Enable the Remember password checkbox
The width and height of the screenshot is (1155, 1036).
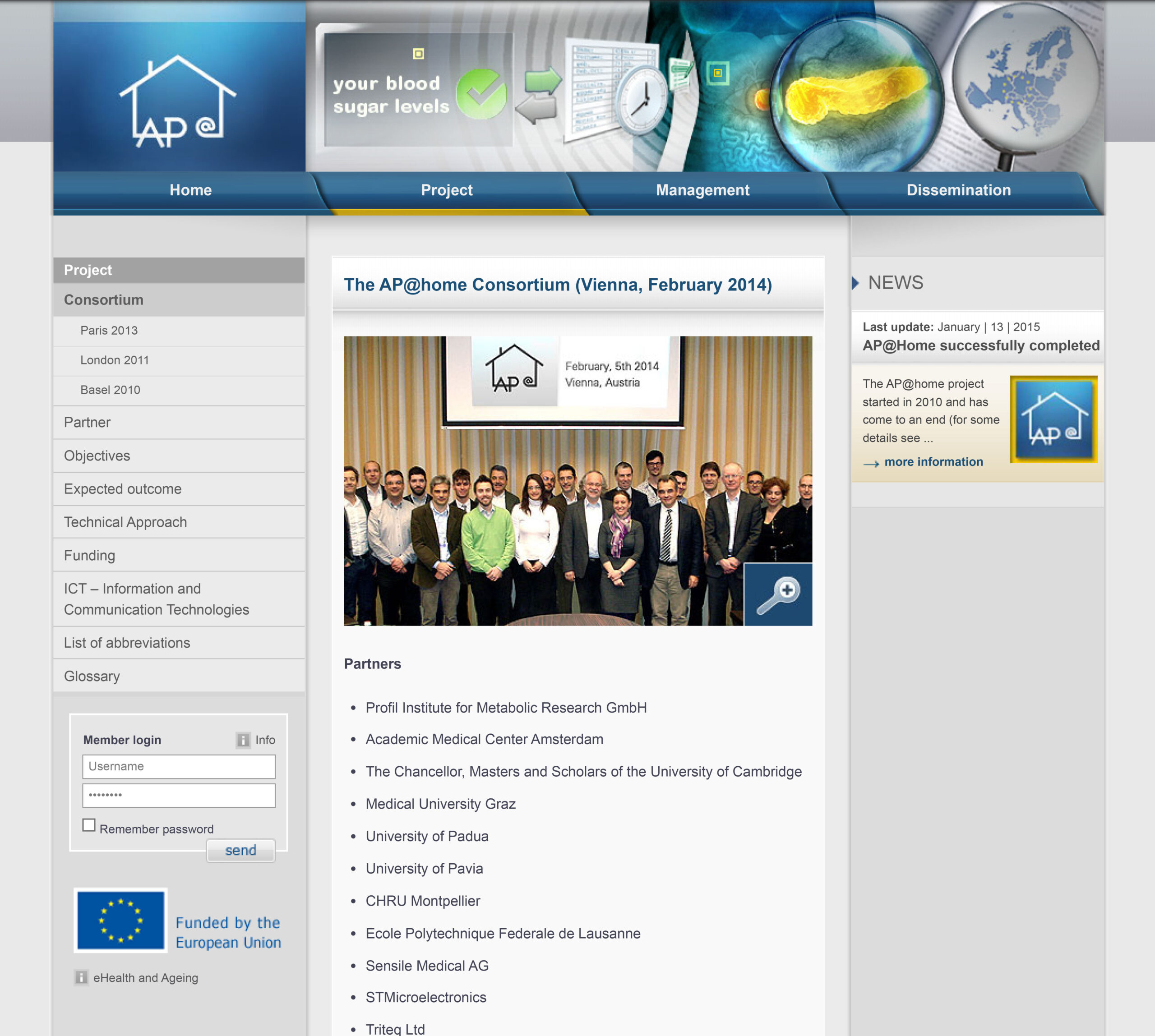[x=89, y=825]
